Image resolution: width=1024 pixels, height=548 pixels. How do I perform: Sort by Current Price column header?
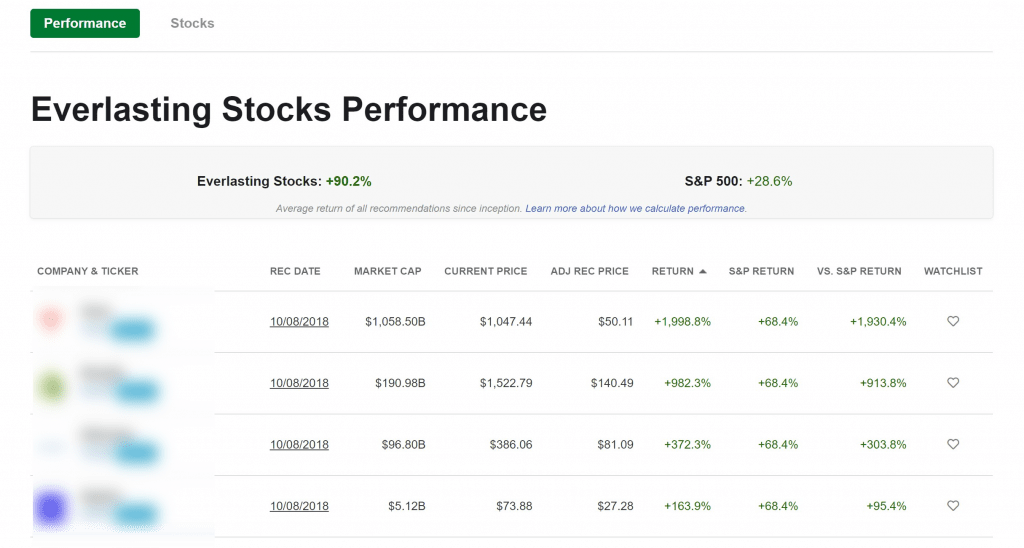pos(485,271)
